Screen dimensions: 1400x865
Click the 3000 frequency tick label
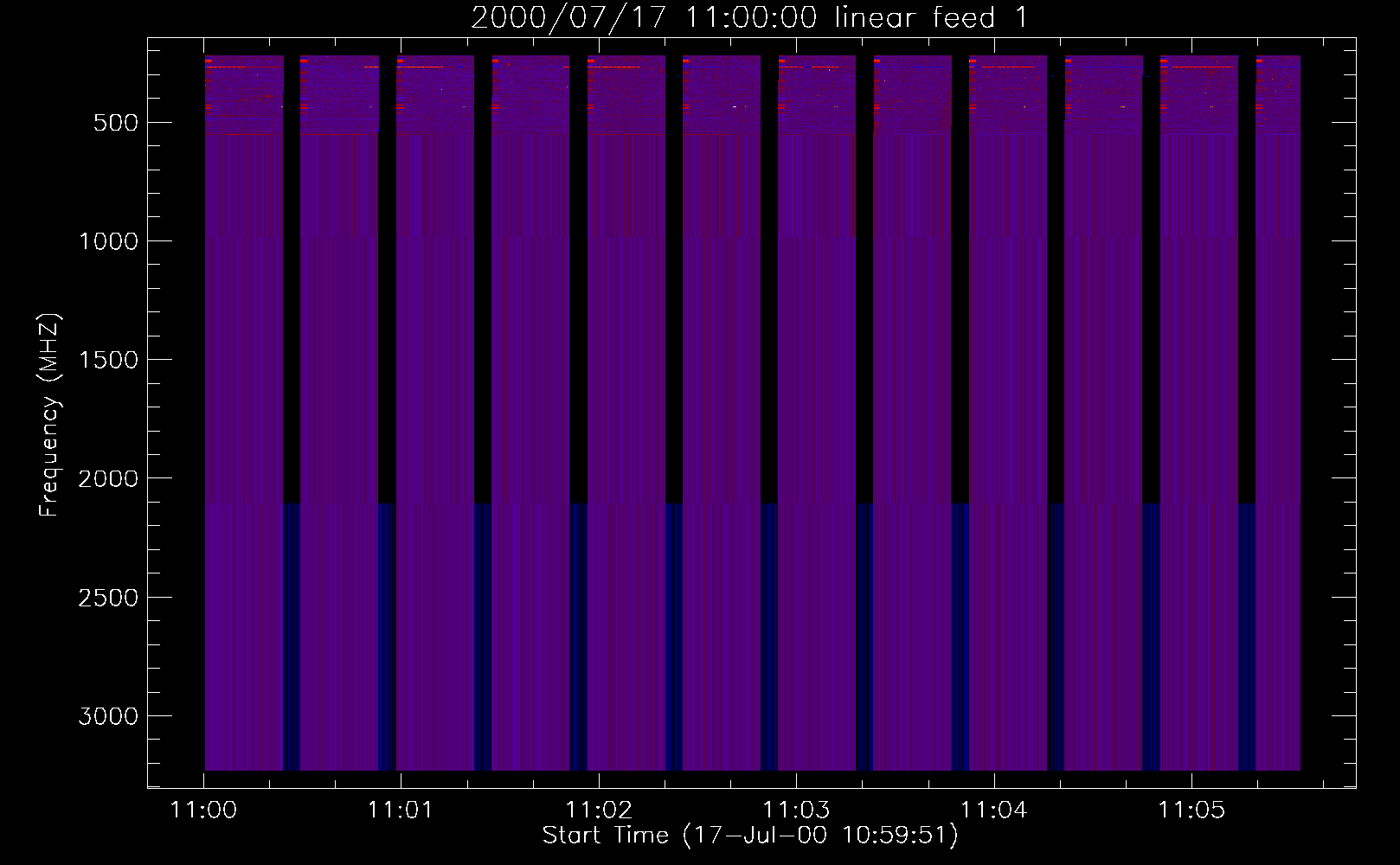point(108,716)
